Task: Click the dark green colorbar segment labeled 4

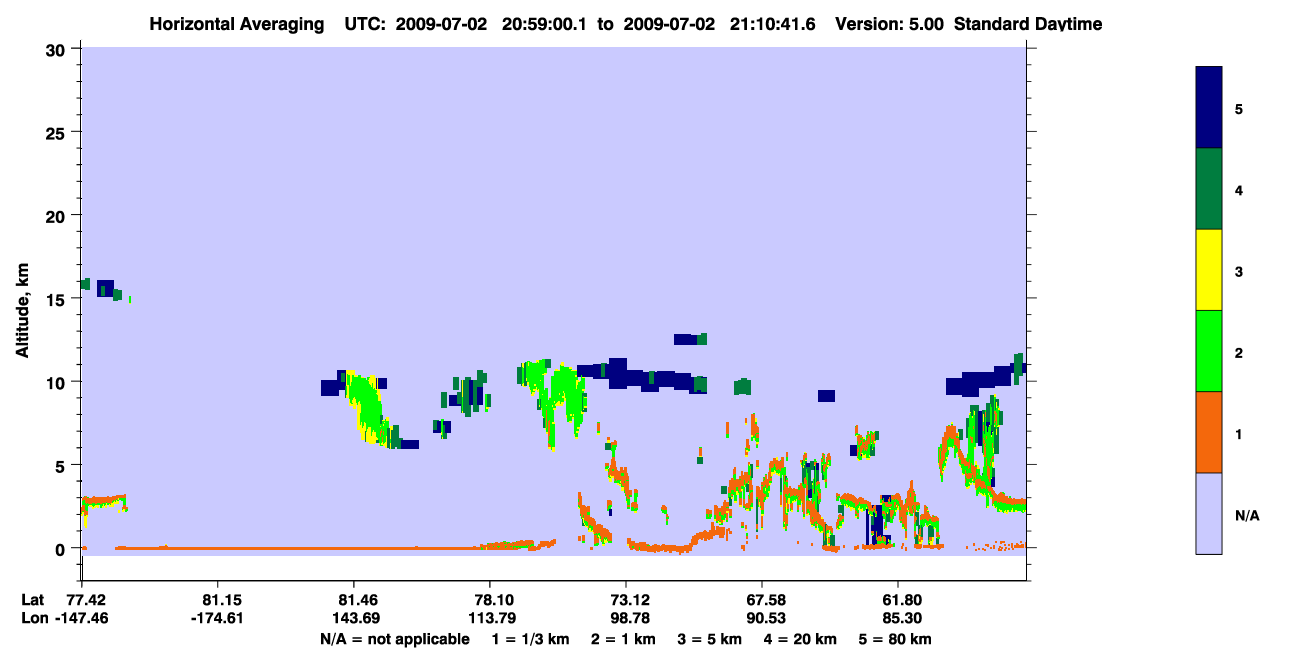Action: pyautogui.click(x=1209, y=189)
